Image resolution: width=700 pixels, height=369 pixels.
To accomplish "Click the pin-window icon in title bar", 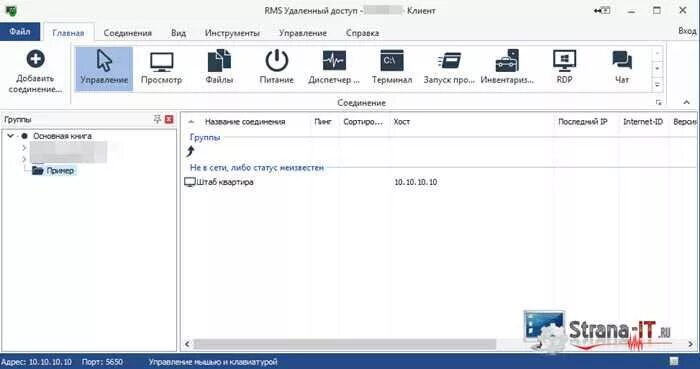I will point(602,10).
